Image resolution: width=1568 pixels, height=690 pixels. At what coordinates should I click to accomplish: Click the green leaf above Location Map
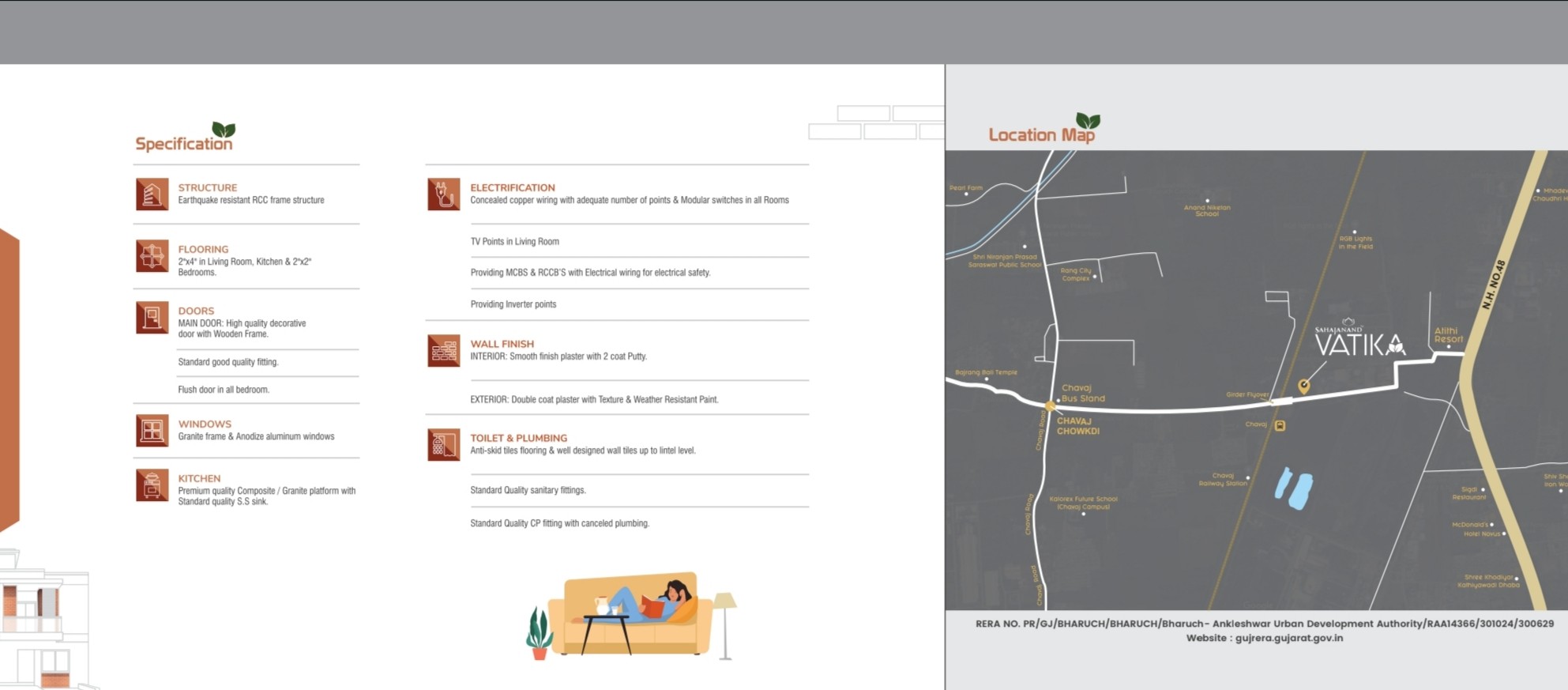tap(1088, 121)
